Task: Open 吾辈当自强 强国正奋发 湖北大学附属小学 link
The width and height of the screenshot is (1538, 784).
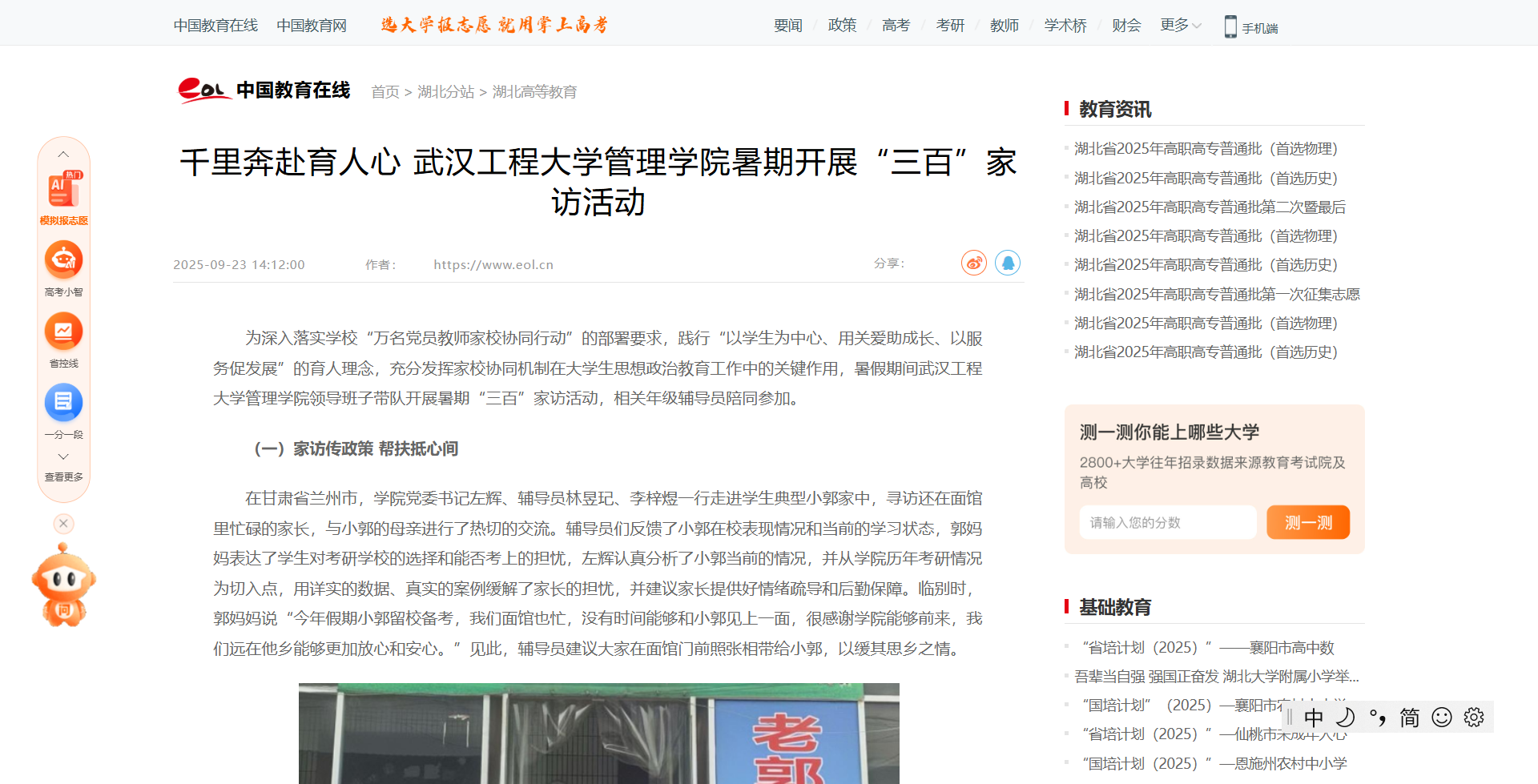Action: pyautogui.click(x=1217, y=677)
